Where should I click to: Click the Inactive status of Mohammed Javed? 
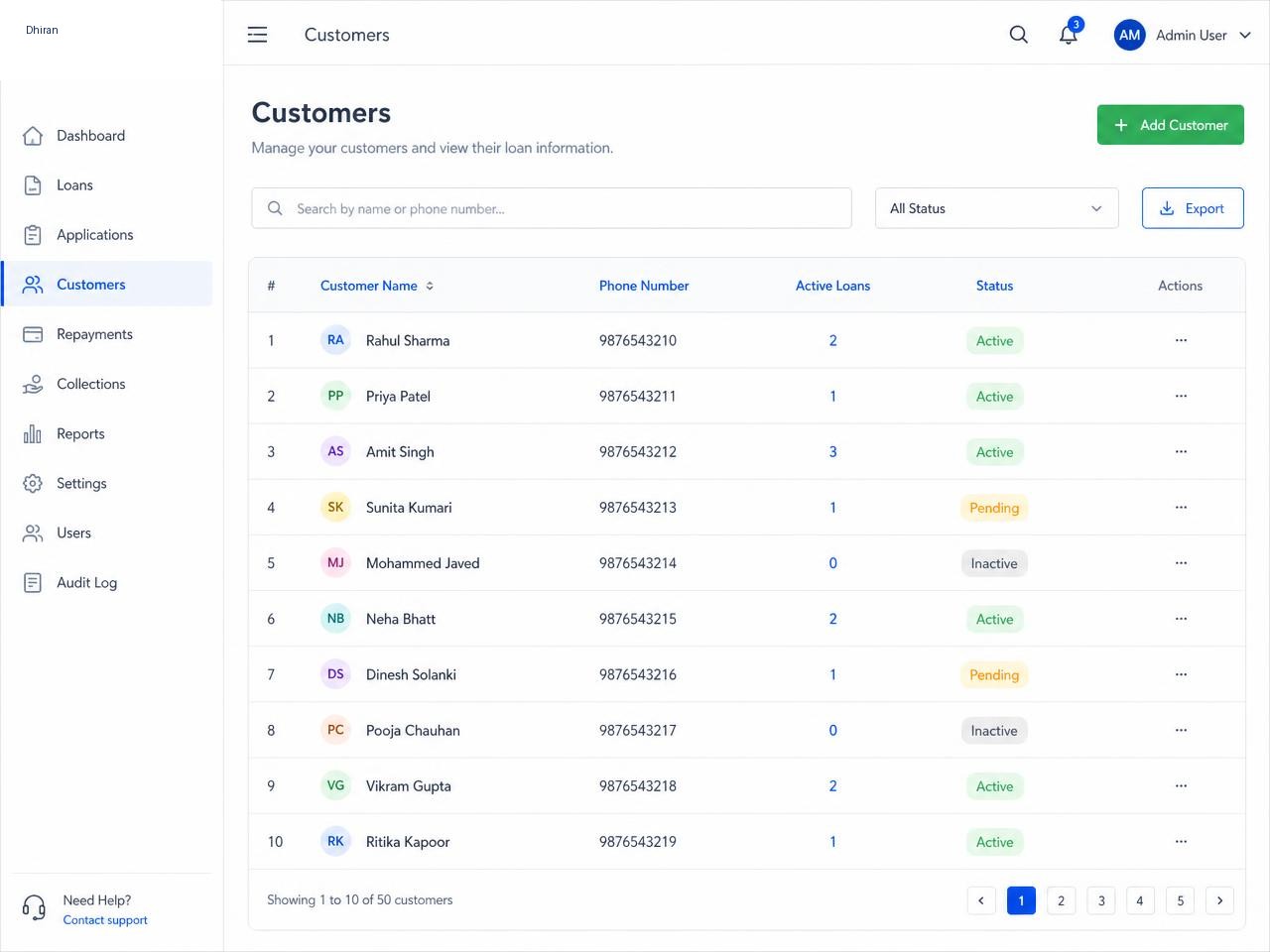tap(994, 563)
